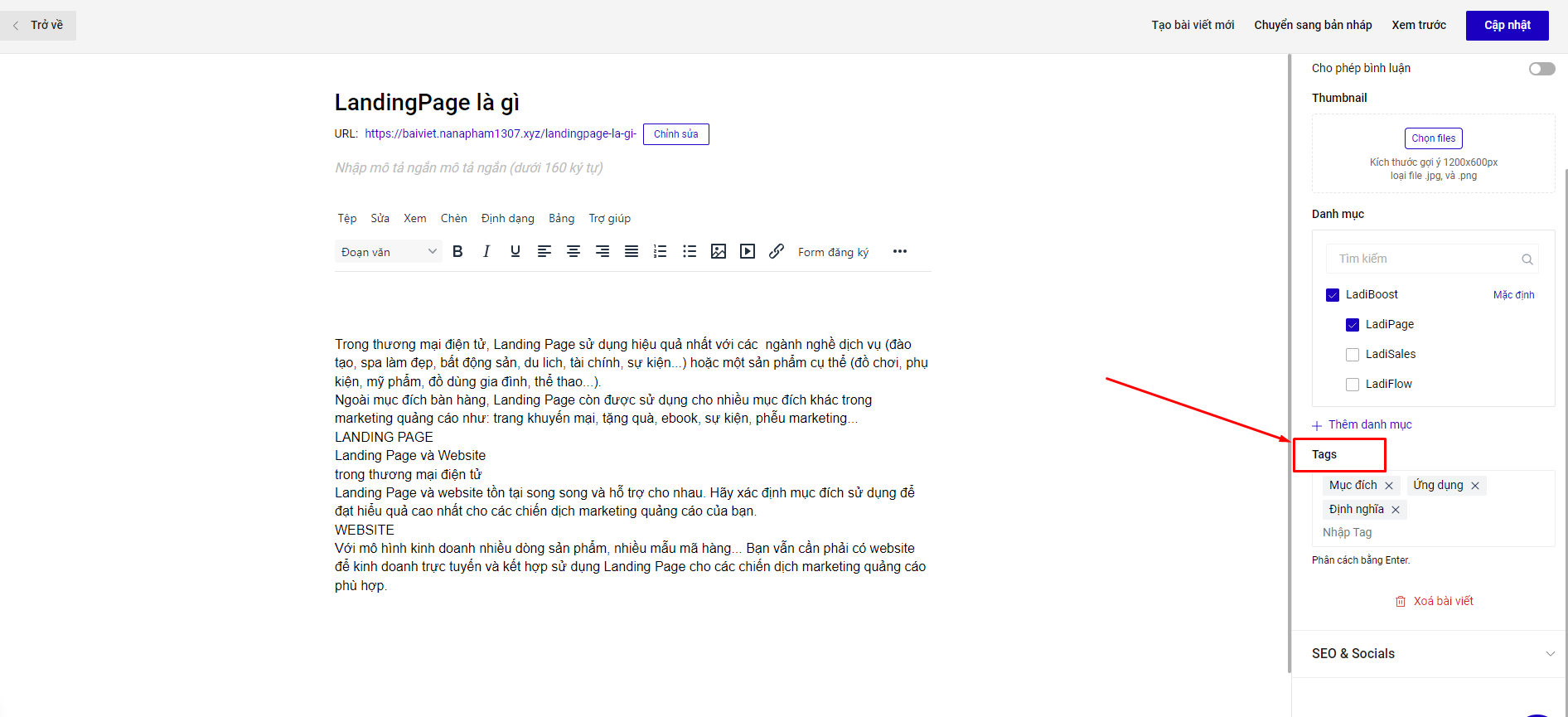Image resolution: width=1568 pixels, height=717 pixels.
Task: Insert an image into the article
Action: coord(719,252)
